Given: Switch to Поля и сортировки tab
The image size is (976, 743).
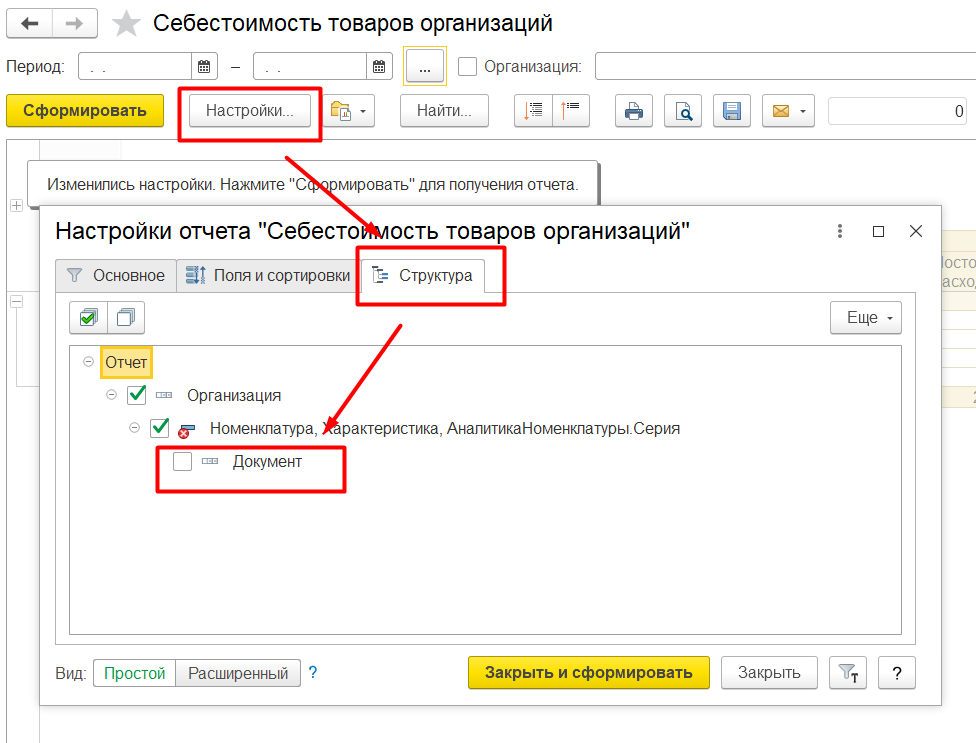Looking at the screenshot, I should tap(269, 275).
